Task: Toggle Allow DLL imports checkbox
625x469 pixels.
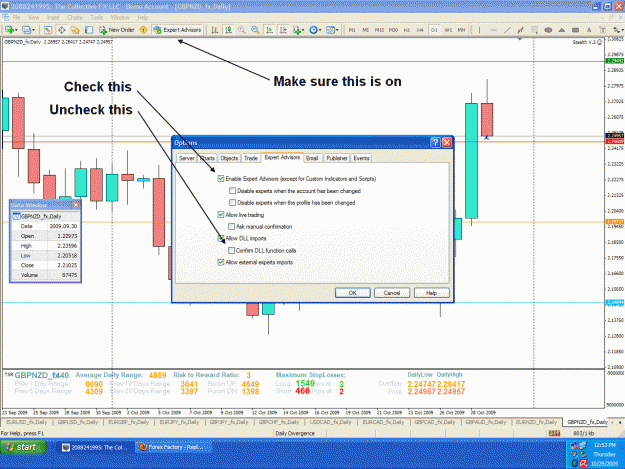Action: pos(221,238)
